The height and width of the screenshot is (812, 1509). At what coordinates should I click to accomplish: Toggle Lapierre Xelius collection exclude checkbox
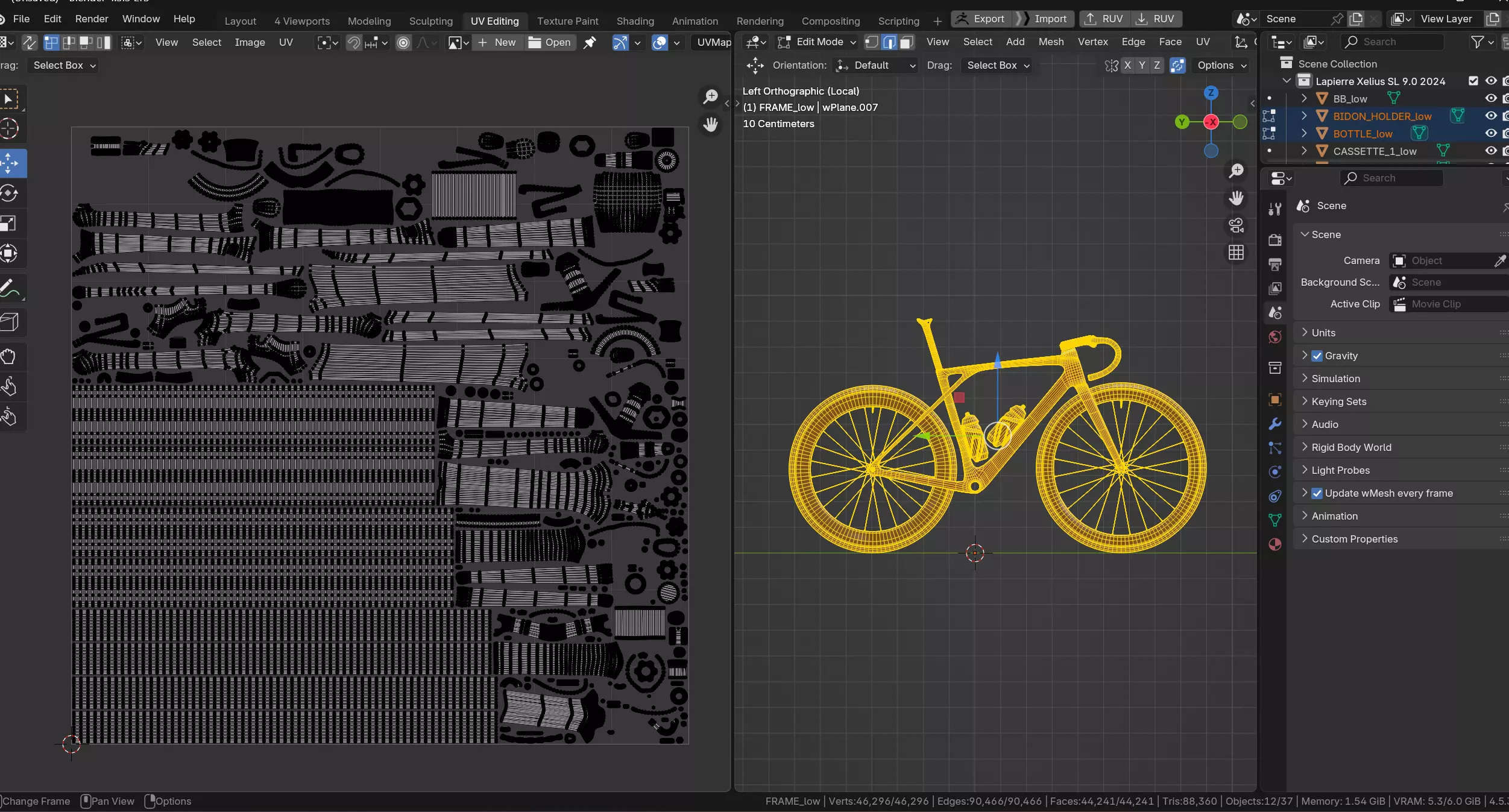(x=1473, y=81)
